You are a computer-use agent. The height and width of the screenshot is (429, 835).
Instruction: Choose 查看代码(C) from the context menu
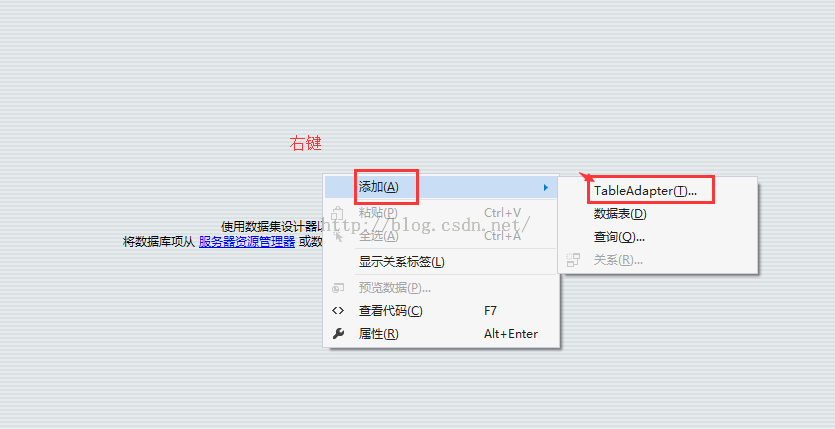tap(441, 311)
